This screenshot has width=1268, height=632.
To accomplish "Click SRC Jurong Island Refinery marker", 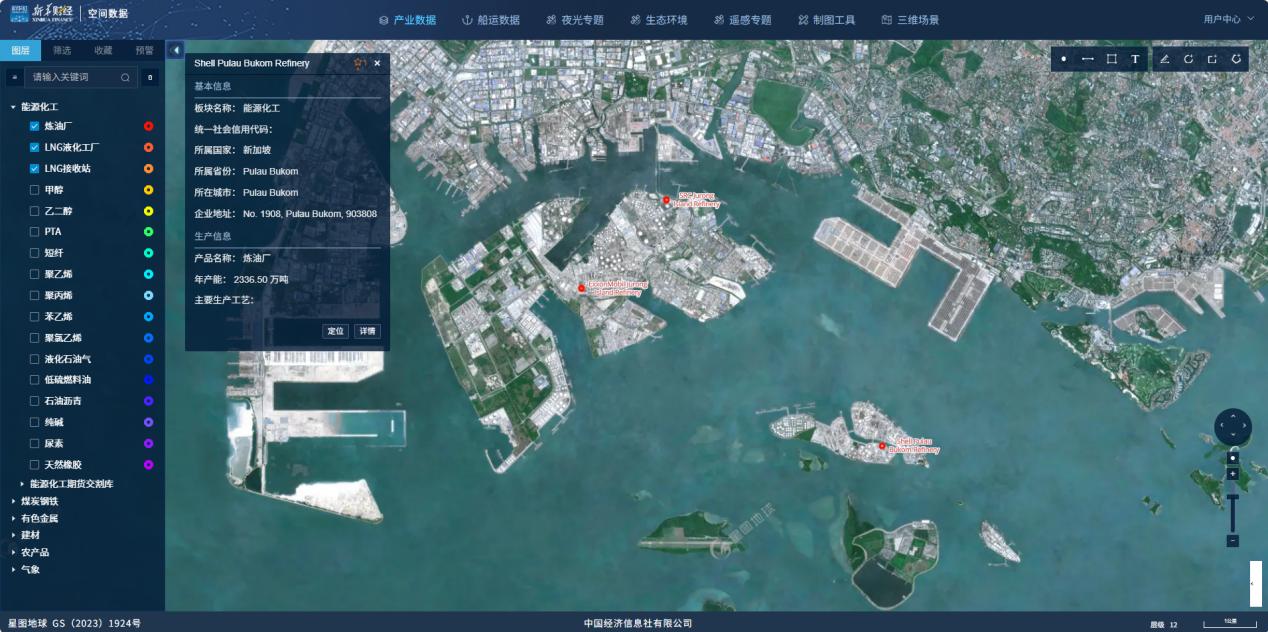I will coord(666,200).
